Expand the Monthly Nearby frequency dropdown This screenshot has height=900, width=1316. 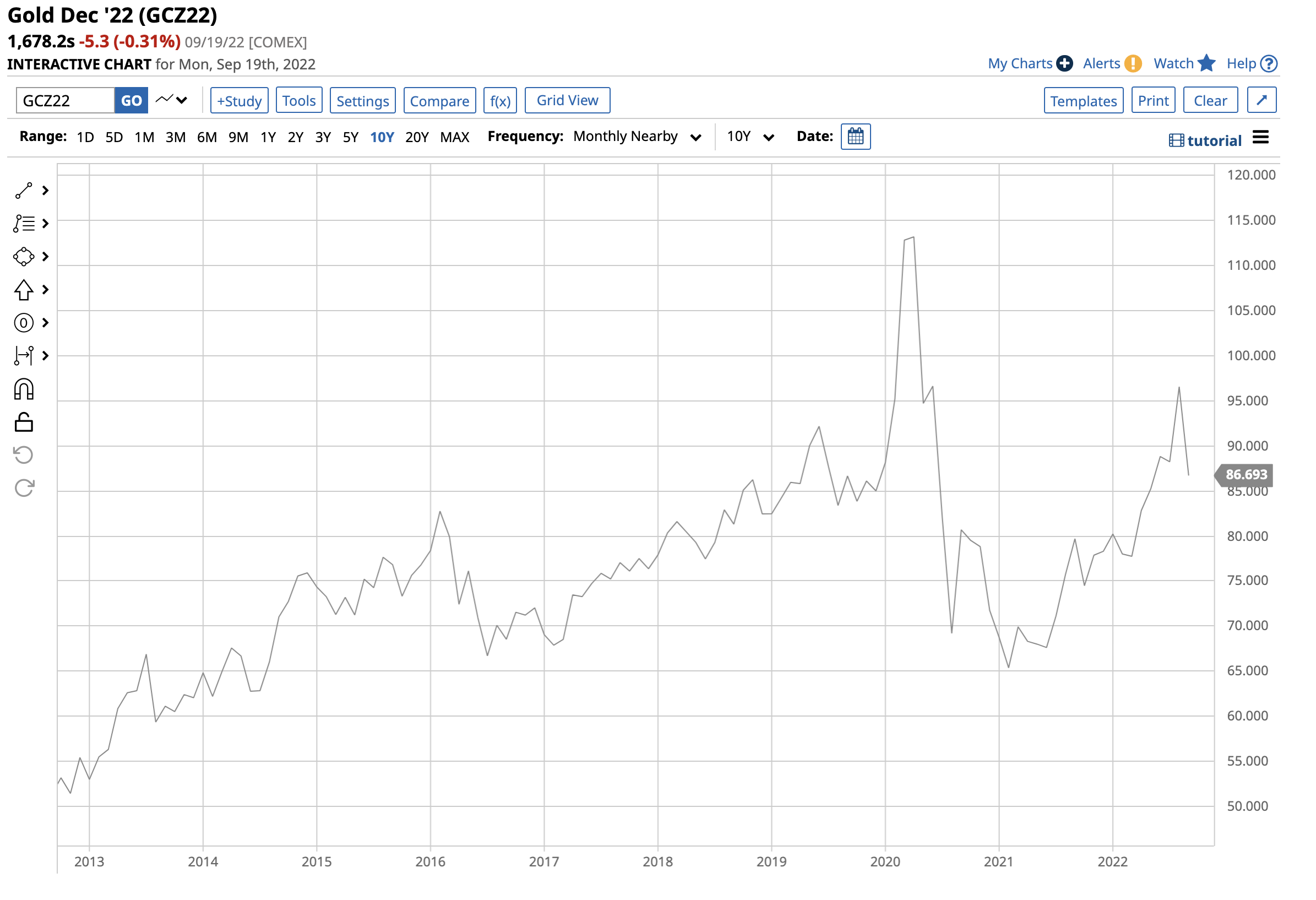point(637,137)
